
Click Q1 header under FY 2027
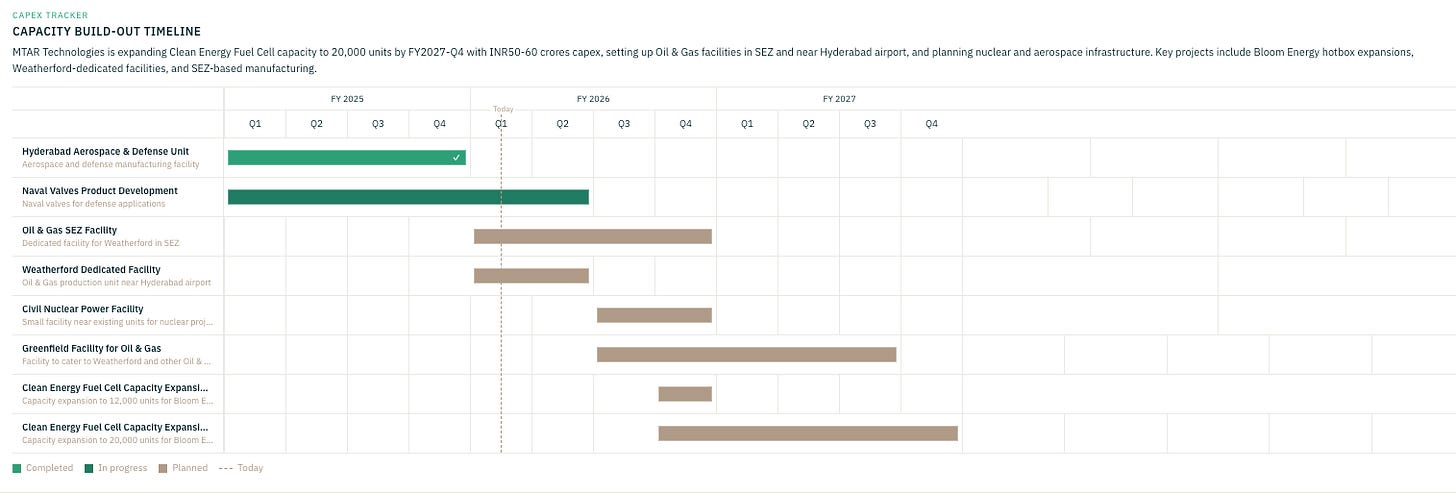tap(747, 124)
